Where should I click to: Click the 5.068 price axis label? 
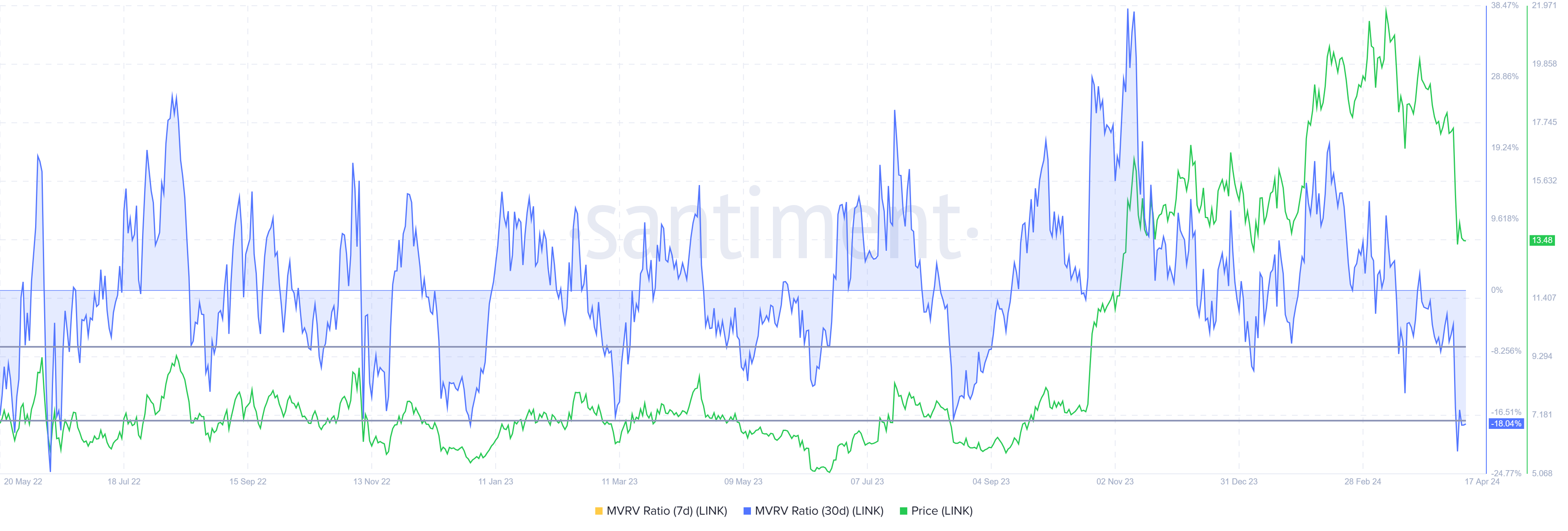tap(1542, 473)
